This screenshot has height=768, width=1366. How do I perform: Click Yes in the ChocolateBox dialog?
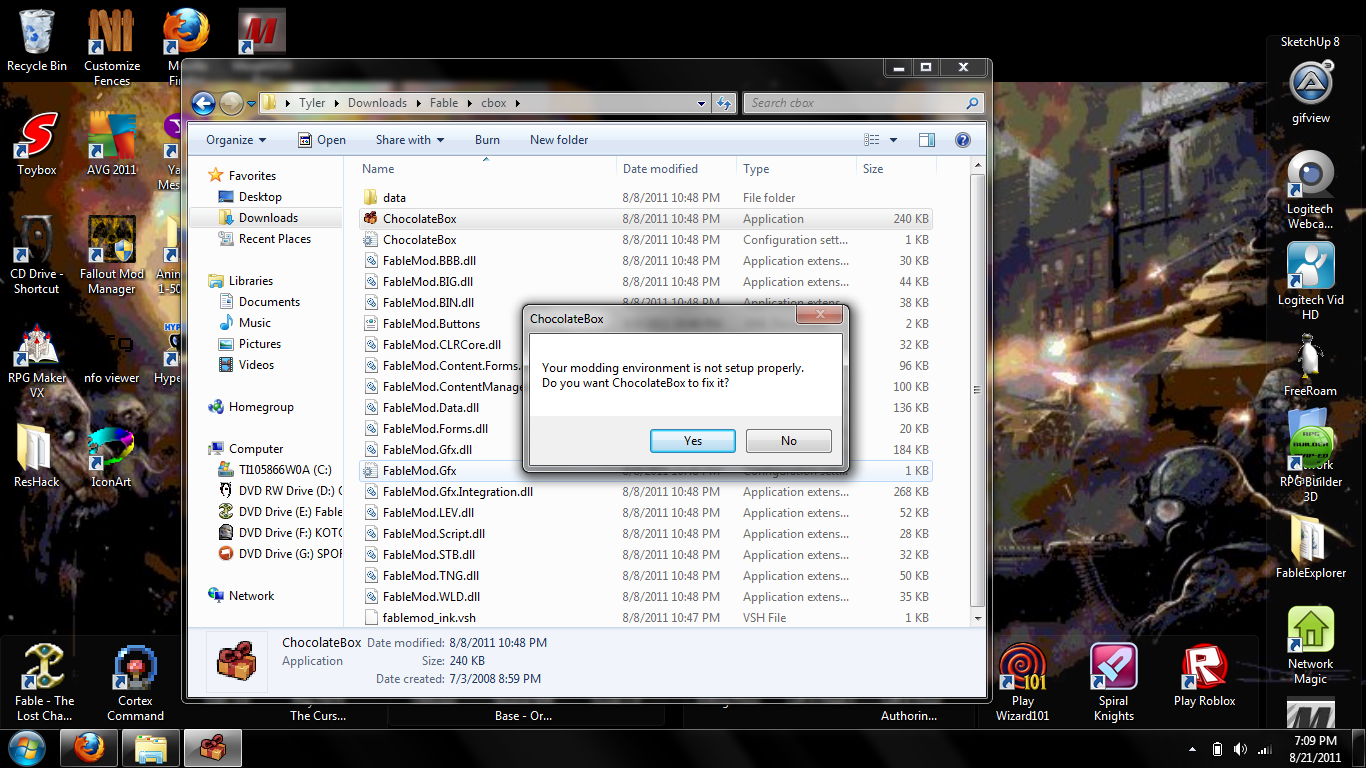[692, 441]
